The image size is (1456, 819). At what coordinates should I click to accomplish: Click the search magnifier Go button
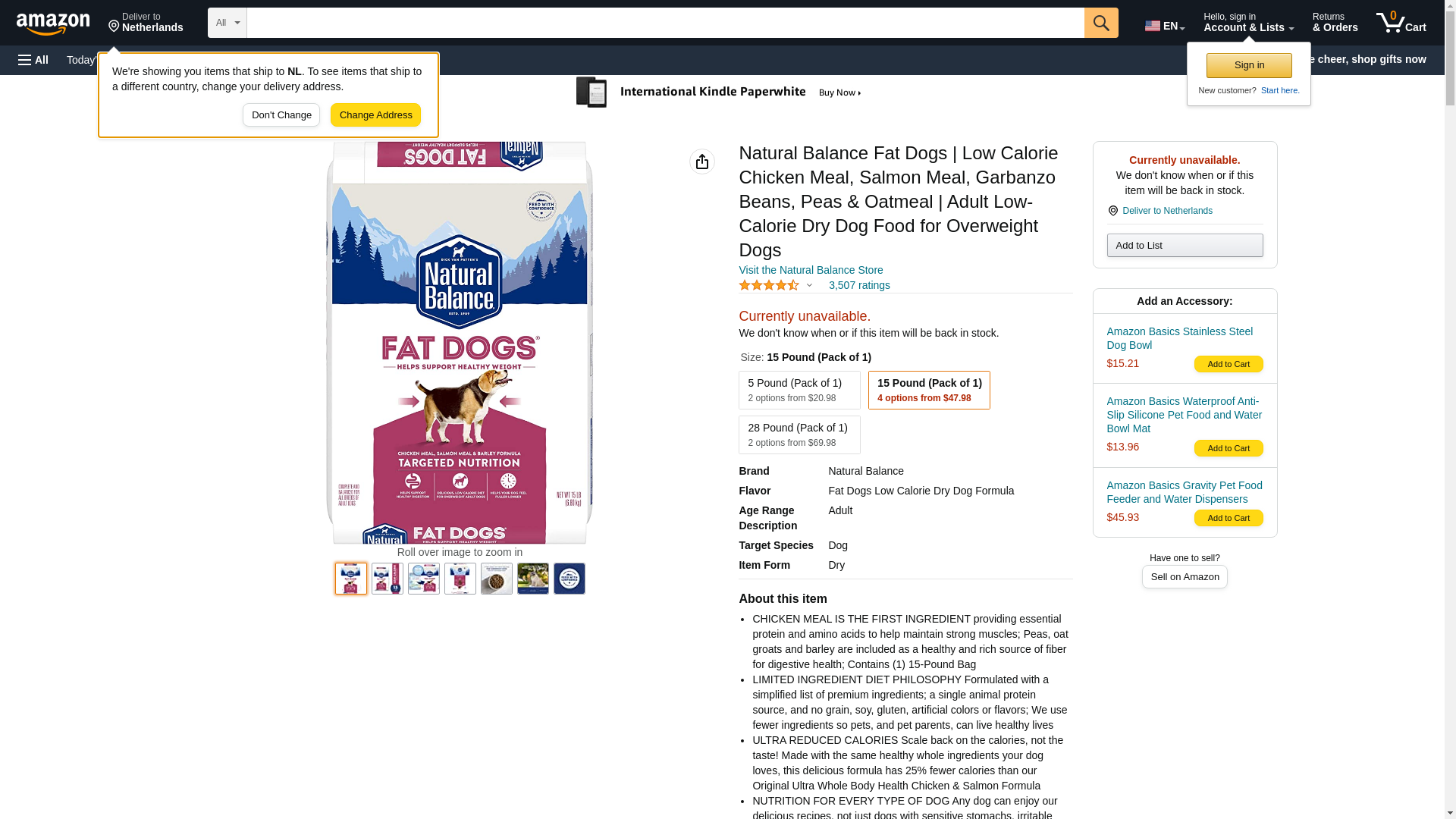[x=1101, y=23]
